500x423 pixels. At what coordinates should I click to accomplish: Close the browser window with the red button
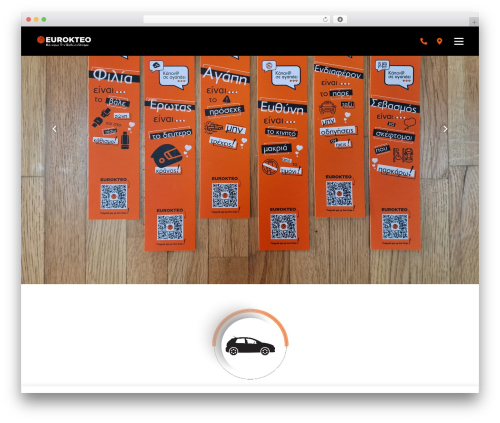29,19
